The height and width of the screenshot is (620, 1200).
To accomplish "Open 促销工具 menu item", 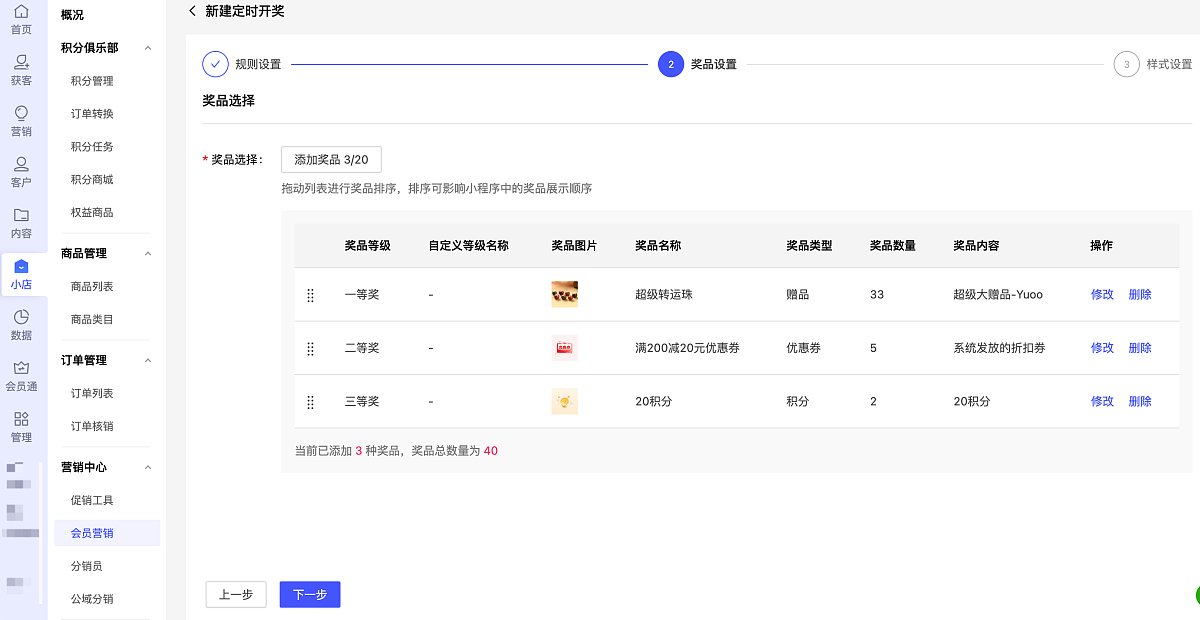I will pos(92,500).
